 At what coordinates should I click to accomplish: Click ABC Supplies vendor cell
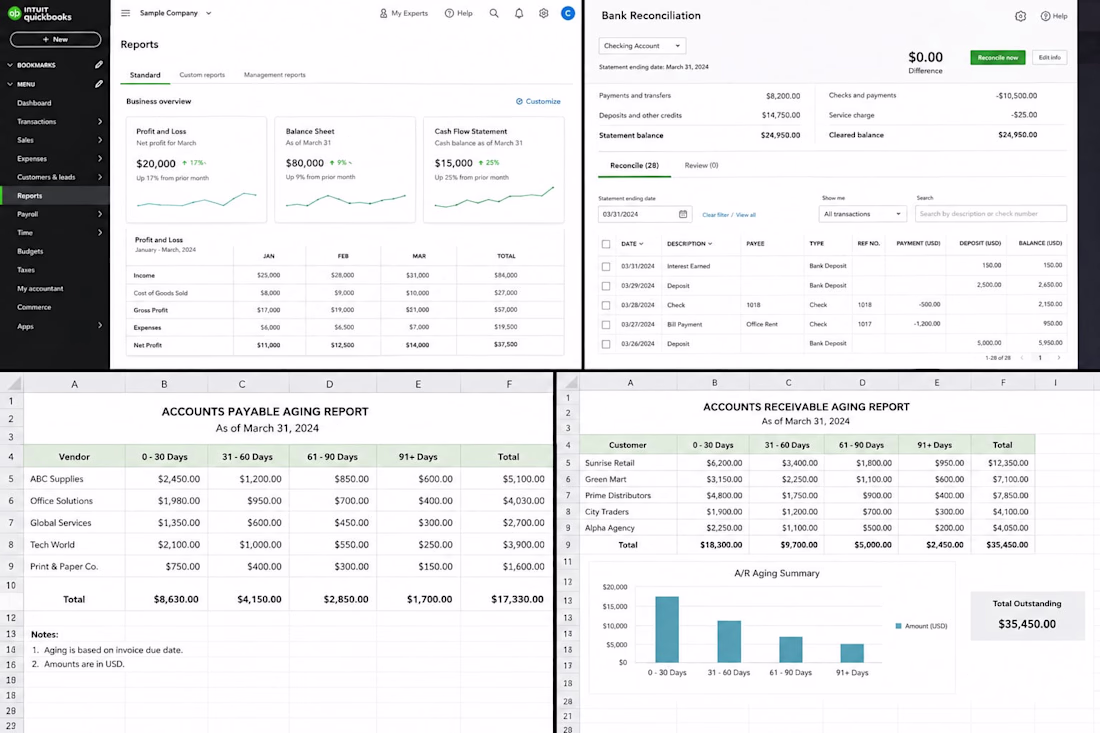tap(74, 479)
